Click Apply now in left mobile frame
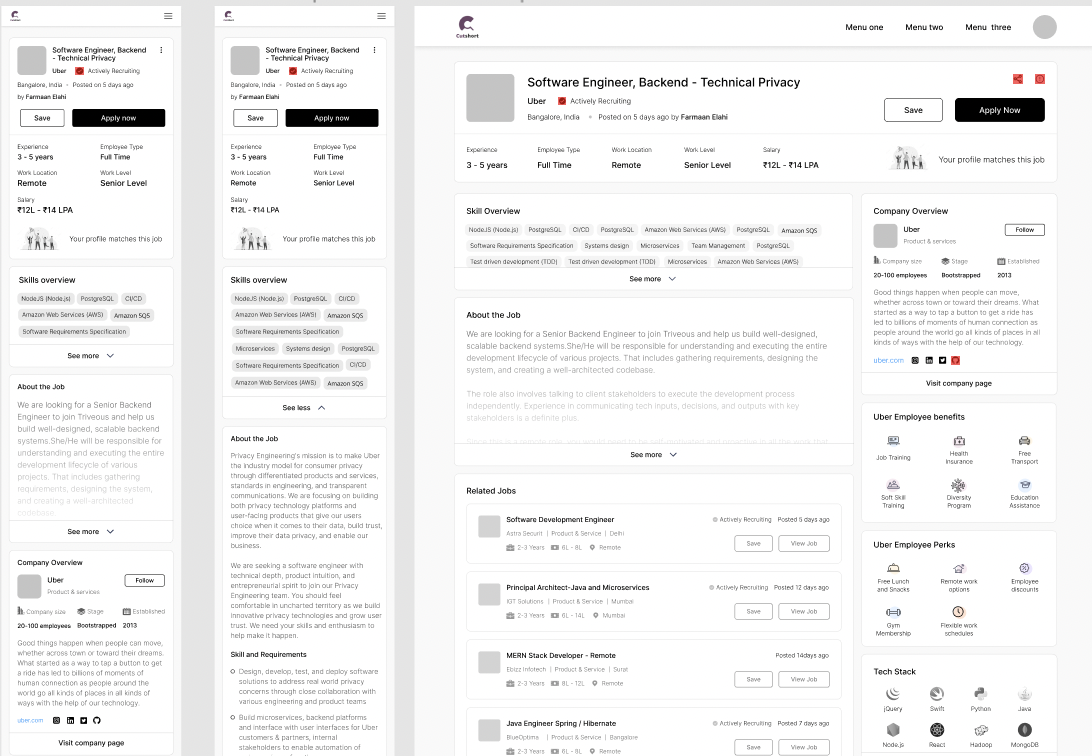Image resolution: width=1092 pixels, height=756 pixels. pos(118,118)
